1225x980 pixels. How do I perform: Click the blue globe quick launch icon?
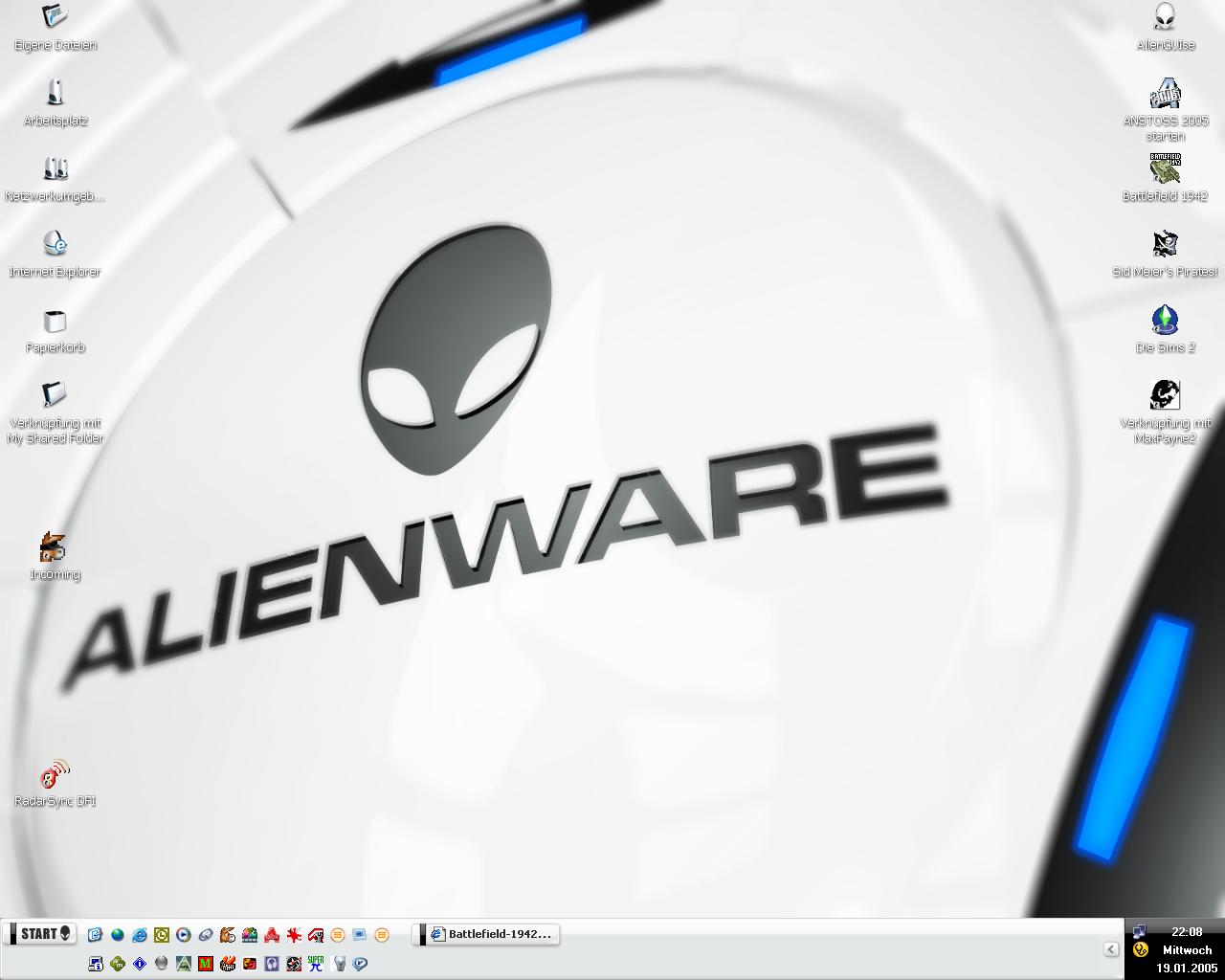pyautogui.click(x=117, y=934)
